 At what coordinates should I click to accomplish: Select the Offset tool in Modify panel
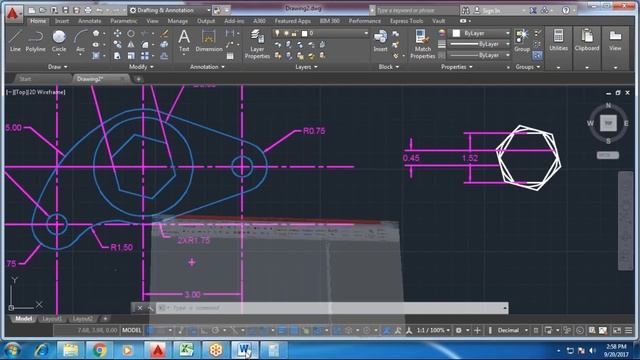click(164, 56)
